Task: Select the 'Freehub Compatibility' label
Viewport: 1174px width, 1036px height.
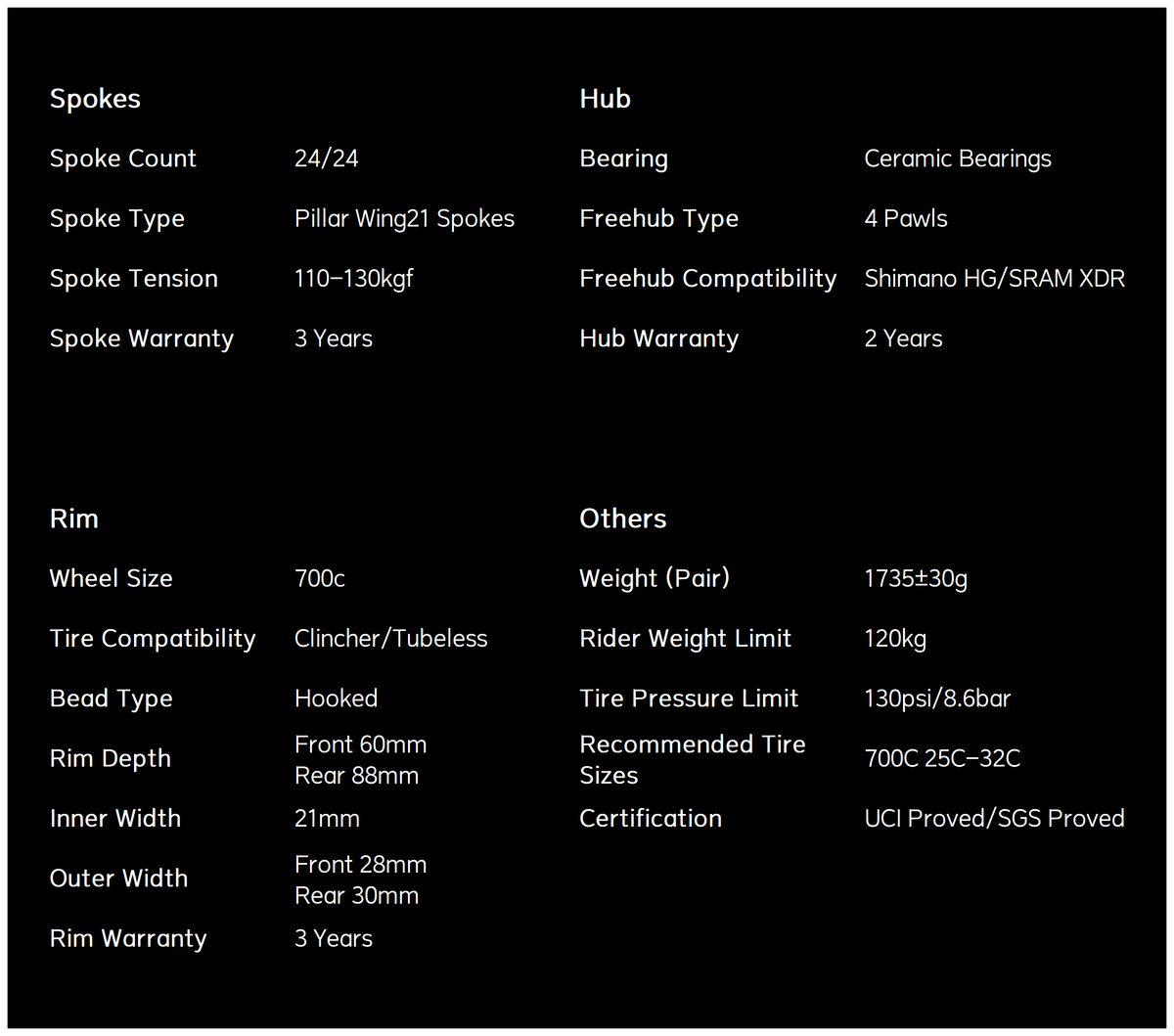Action: (x=707, y=279)
